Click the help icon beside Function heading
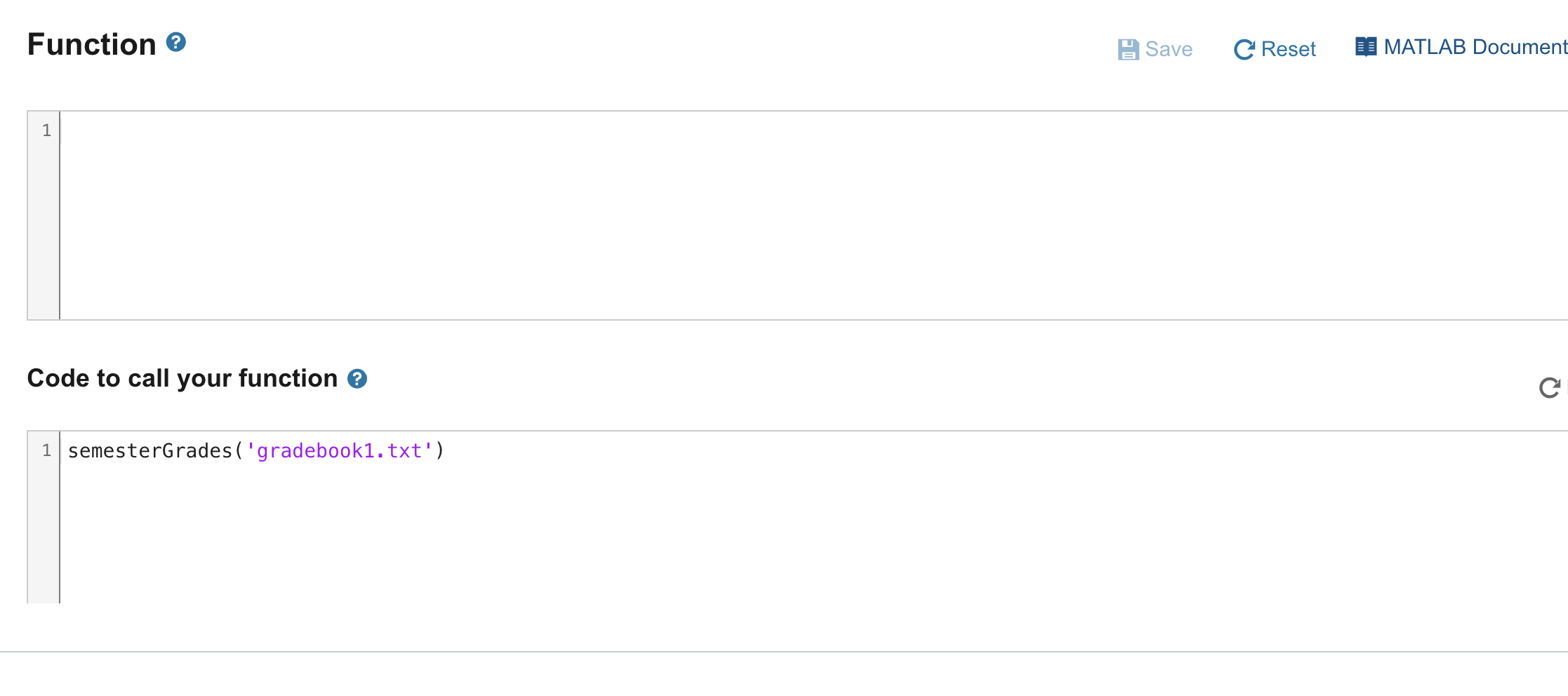1568x696 pixels. (x=178, y=43)
